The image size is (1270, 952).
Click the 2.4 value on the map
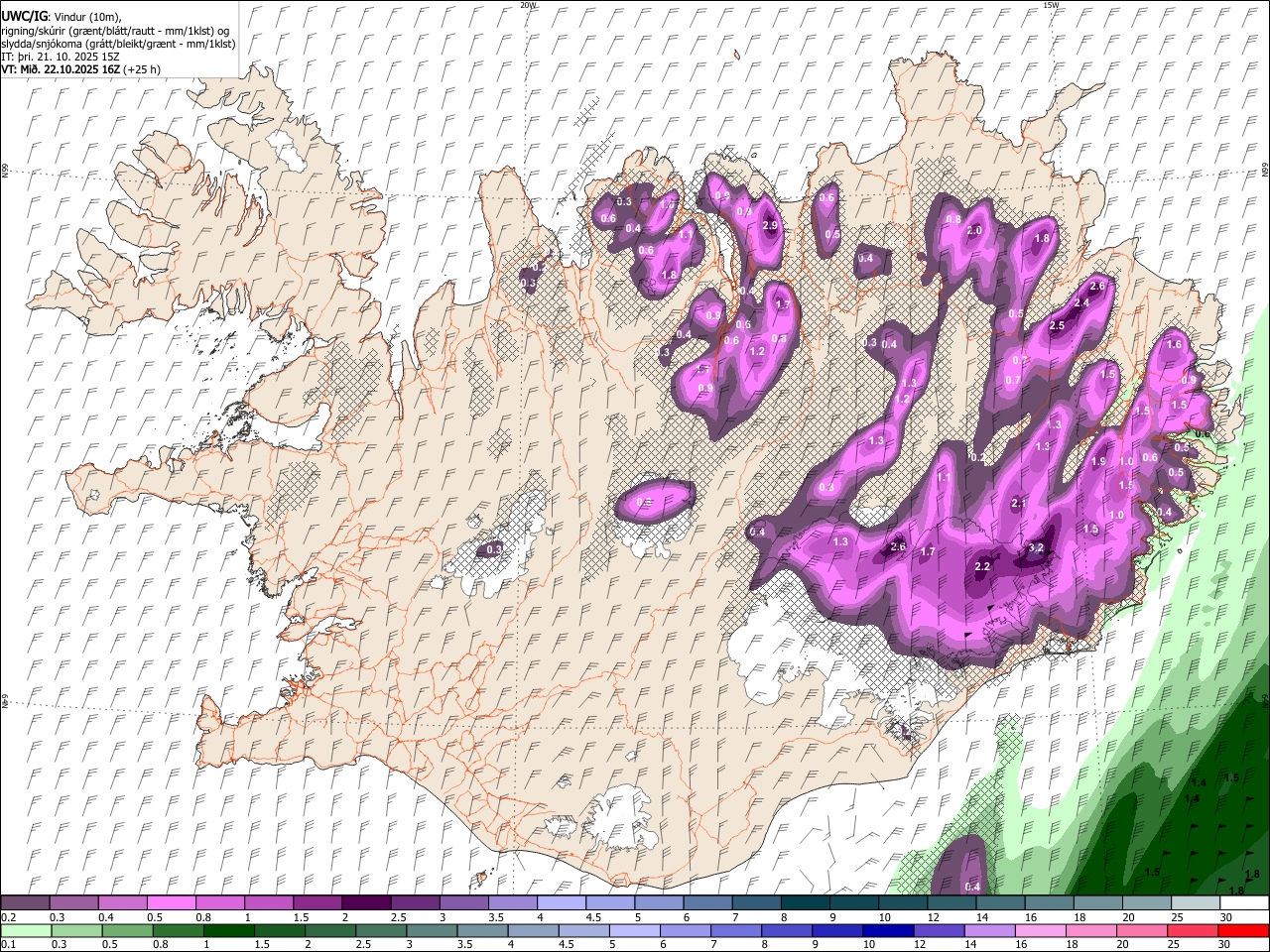(x=1082, y=302)
